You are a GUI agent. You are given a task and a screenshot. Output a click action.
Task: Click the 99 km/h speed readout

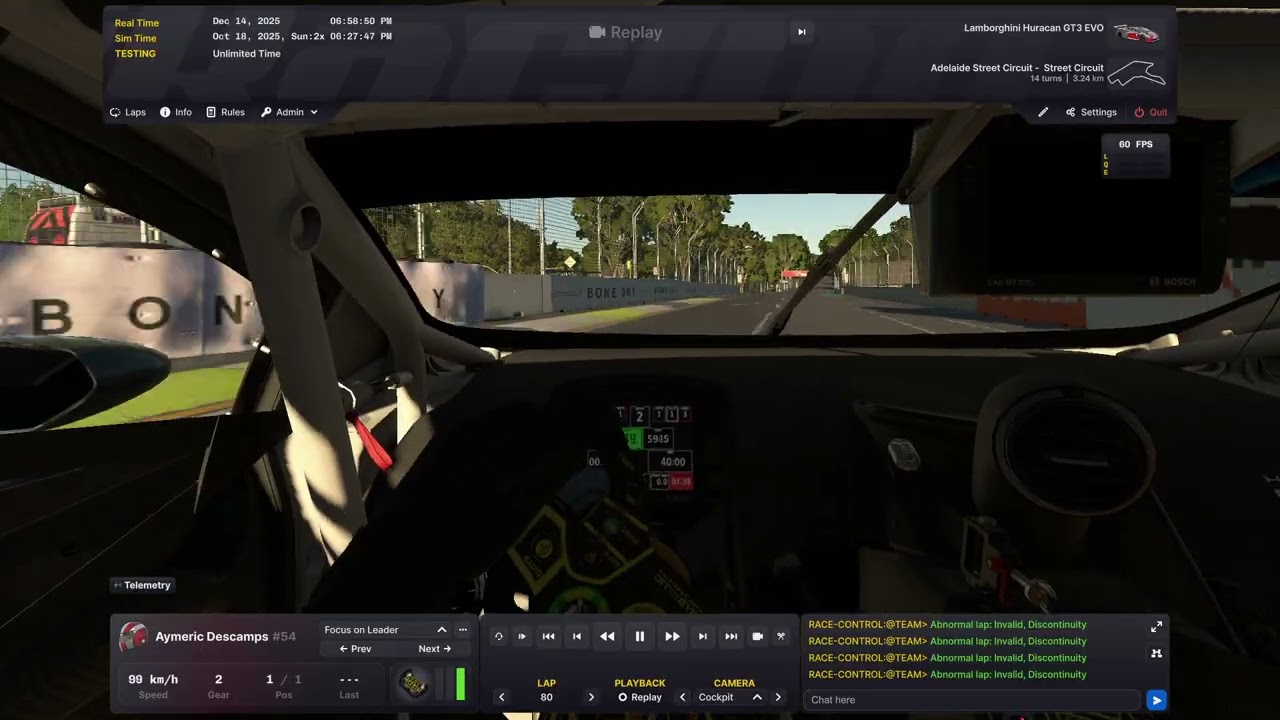click(153, 679)
